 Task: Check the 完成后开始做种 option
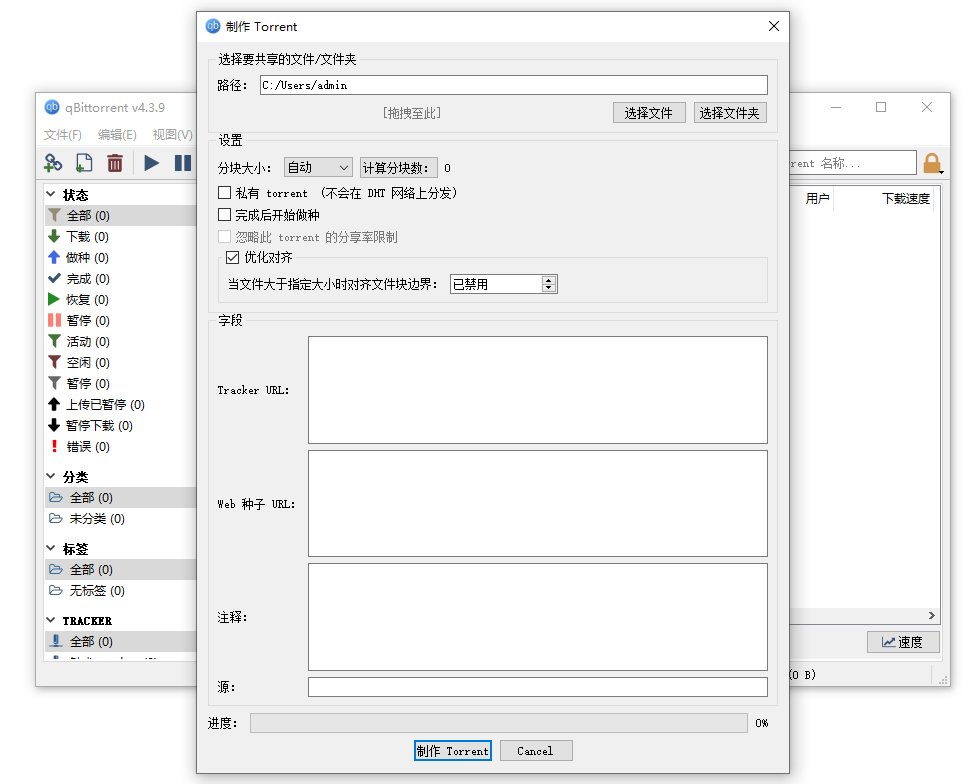click(225, 215)
